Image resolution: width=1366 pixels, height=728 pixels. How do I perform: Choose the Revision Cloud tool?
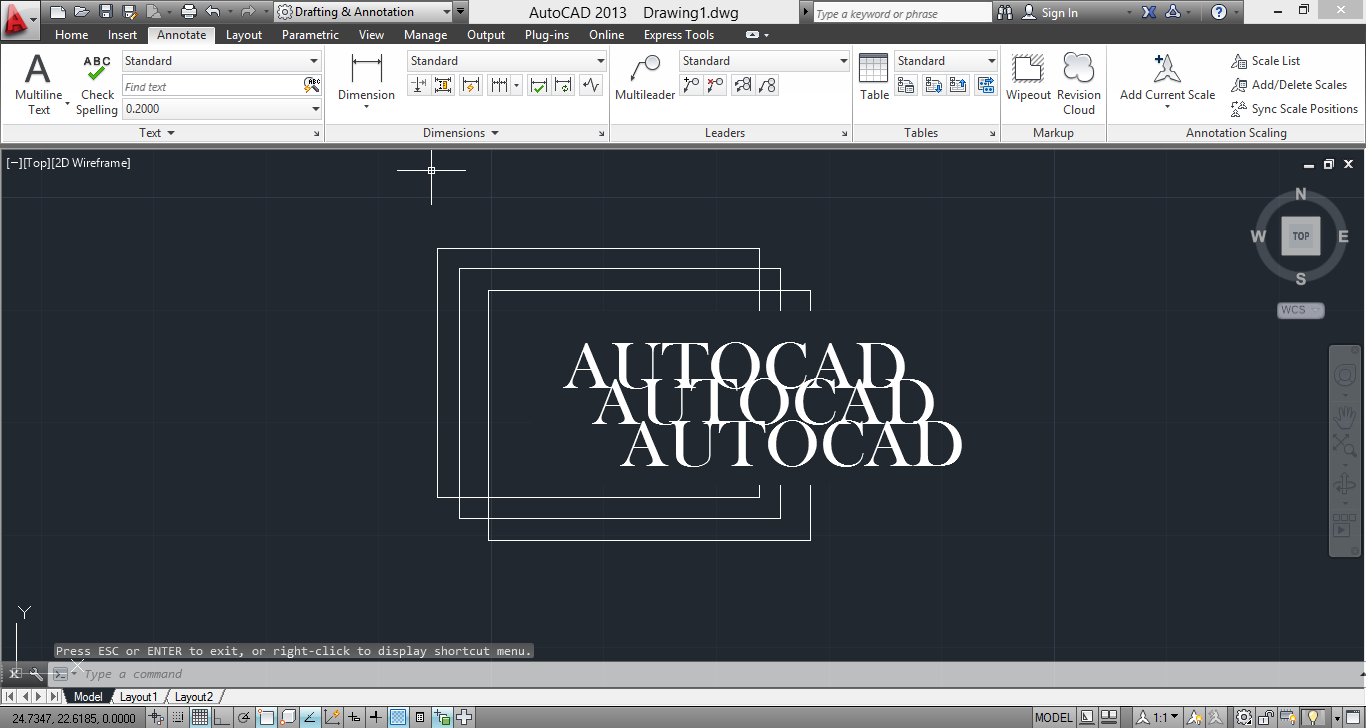(1079, 83)
